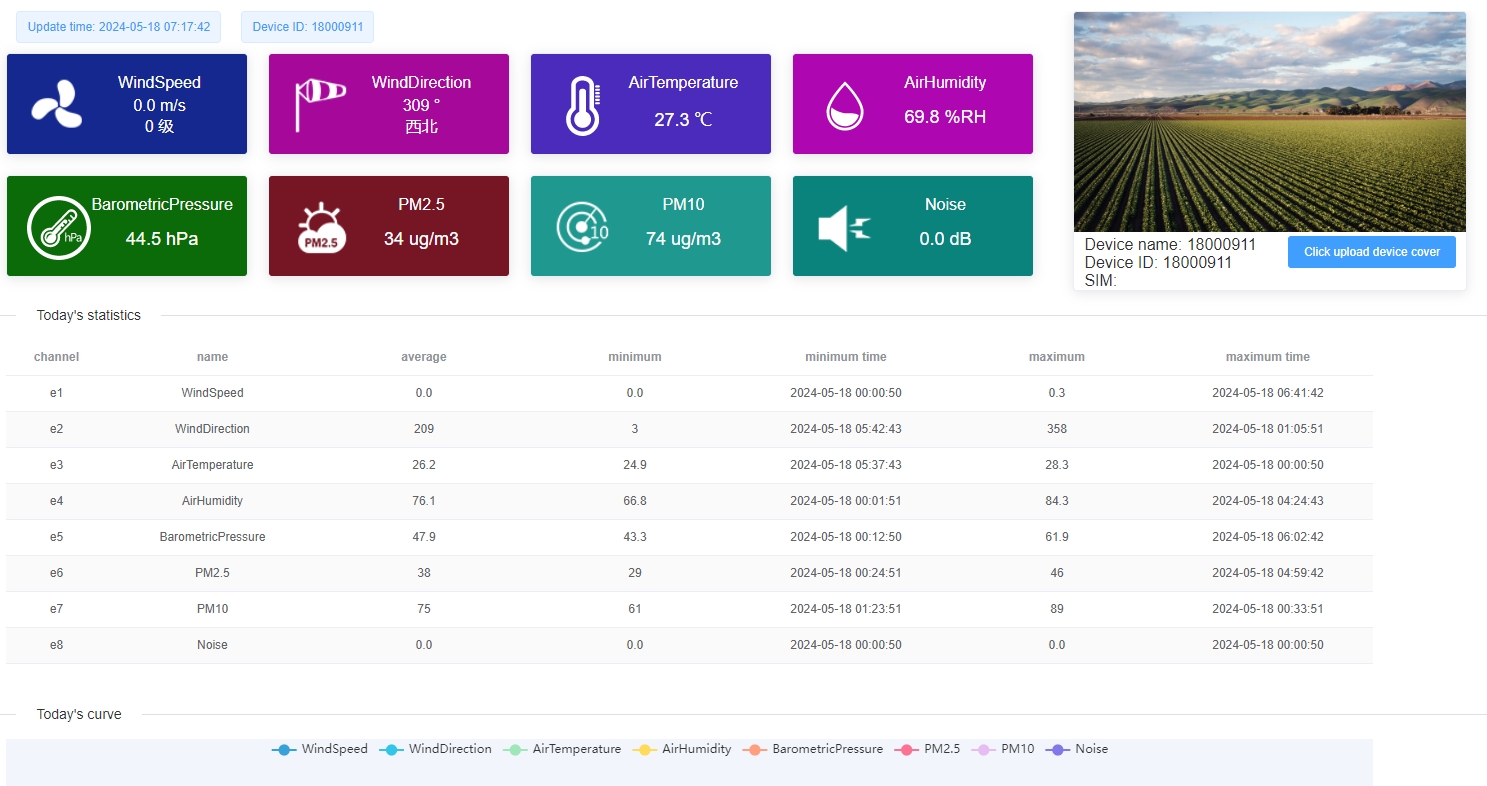
Task: Toggle AirHumidity legend item
Action: pos(682,749)
